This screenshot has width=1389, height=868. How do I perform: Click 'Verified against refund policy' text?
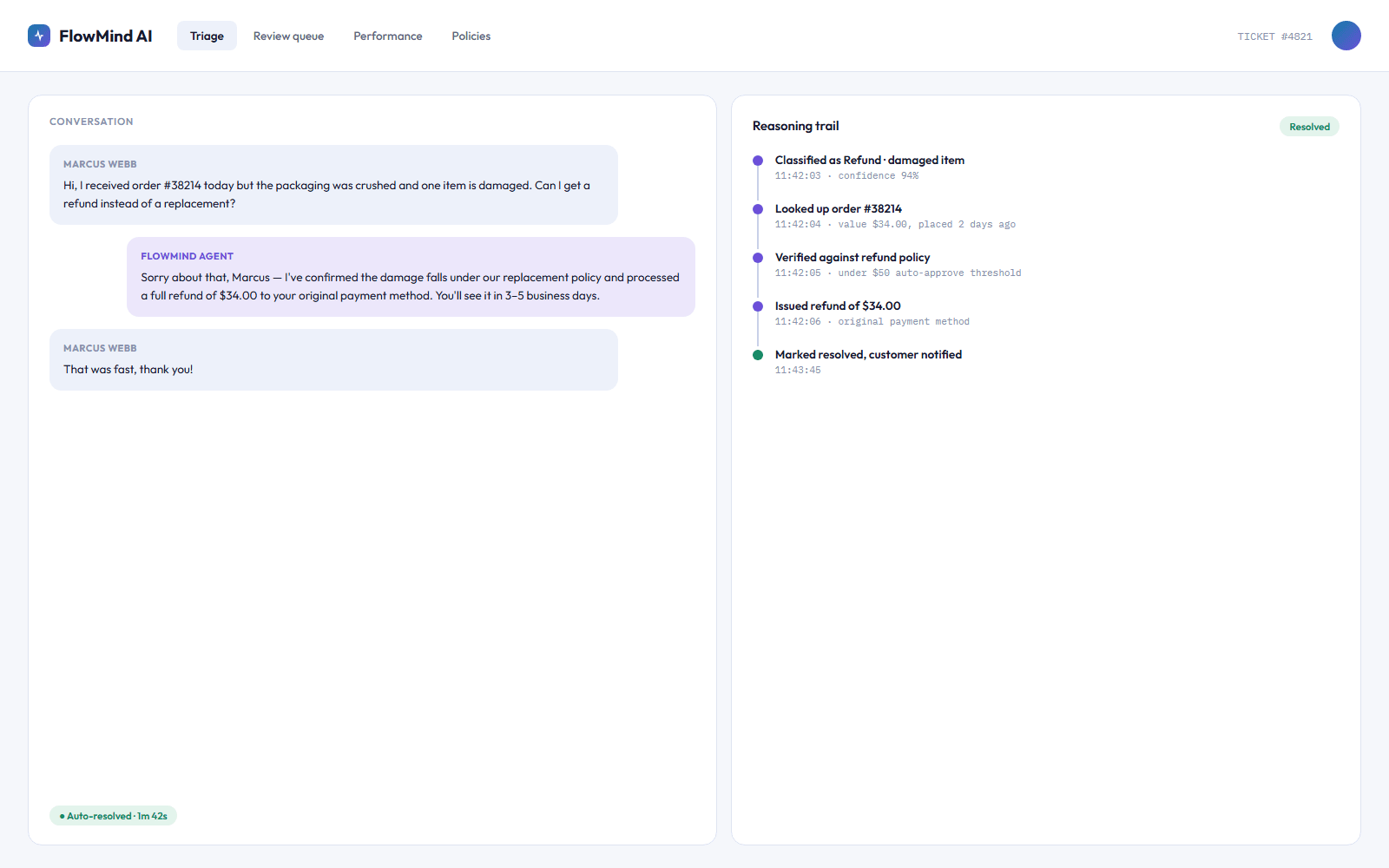point(852,258)
